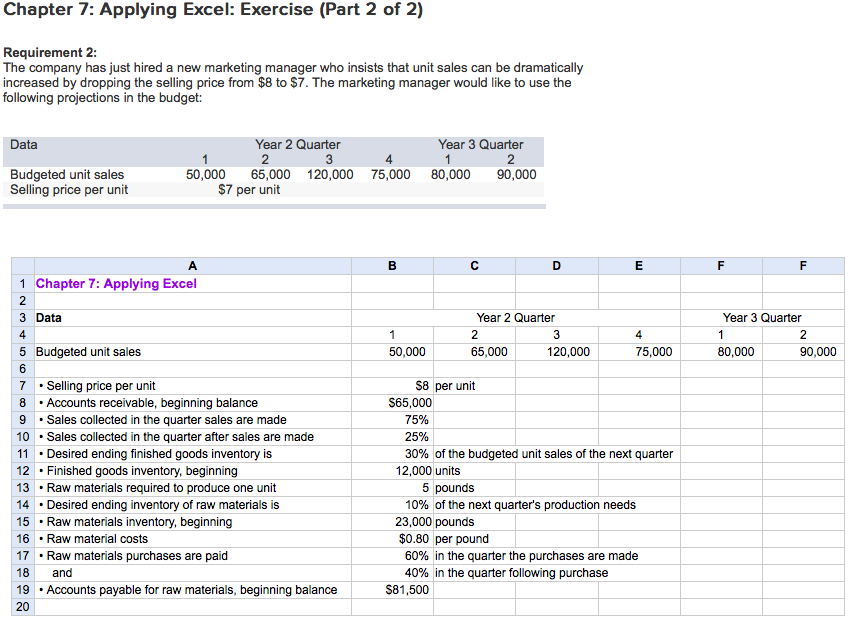The width and height of the screenshot is (854, 622).
Task: Select column header B
Action: point(391,265)
